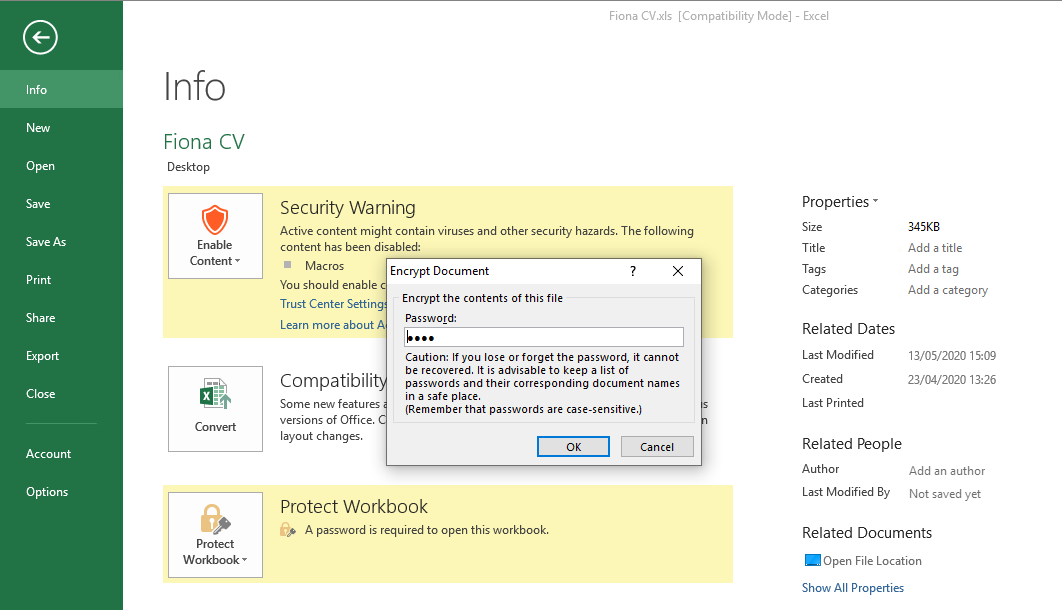This screenshot has width=1062, height=610.
Task: Click the Desktop location text
Action: point(188,167)
